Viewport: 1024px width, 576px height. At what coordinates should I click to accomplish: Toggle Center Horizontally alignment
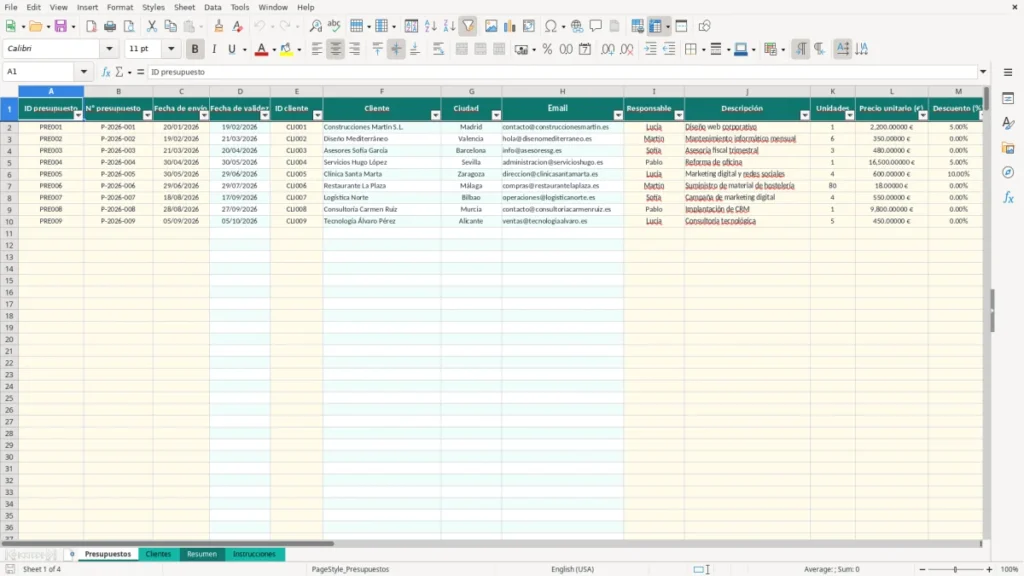[336, 49]
